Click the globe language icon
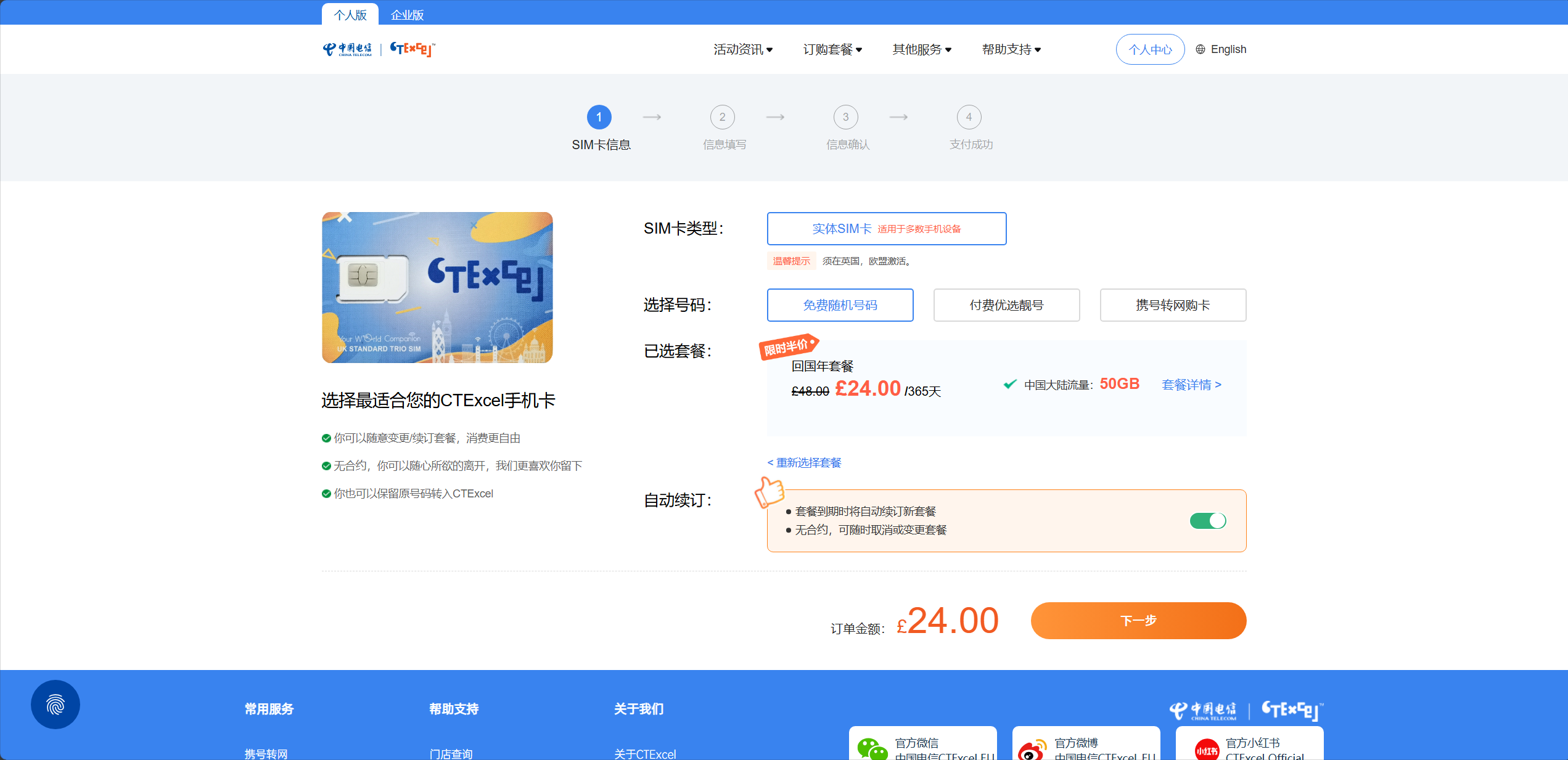Screen dimensions: 1568x760 1200,49
